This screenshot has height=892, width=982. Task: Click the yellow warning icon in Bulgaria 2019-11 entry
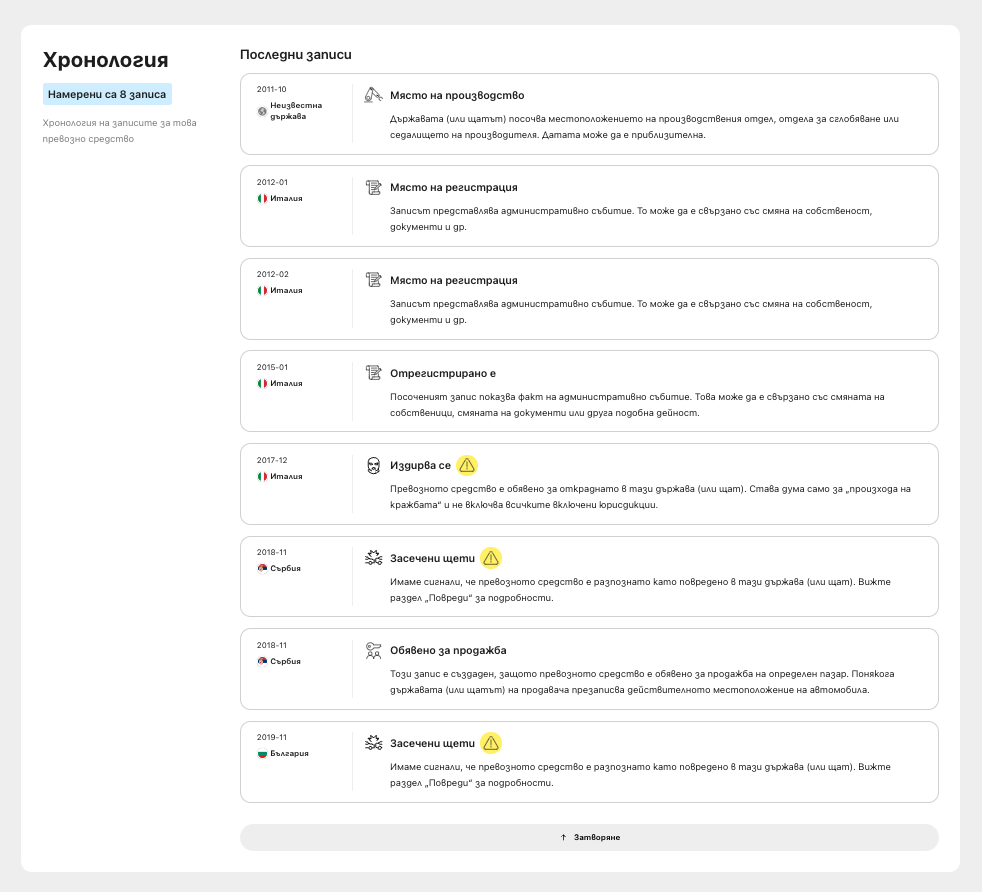pos(491,743)
